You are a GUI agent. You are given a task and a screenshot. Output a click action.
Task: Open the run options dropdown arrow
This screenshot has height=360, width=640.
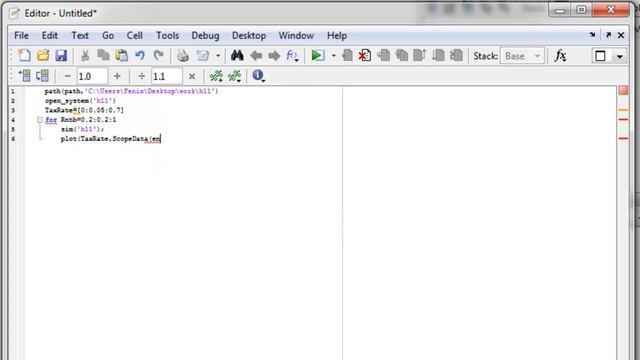[x=333, y=56]
